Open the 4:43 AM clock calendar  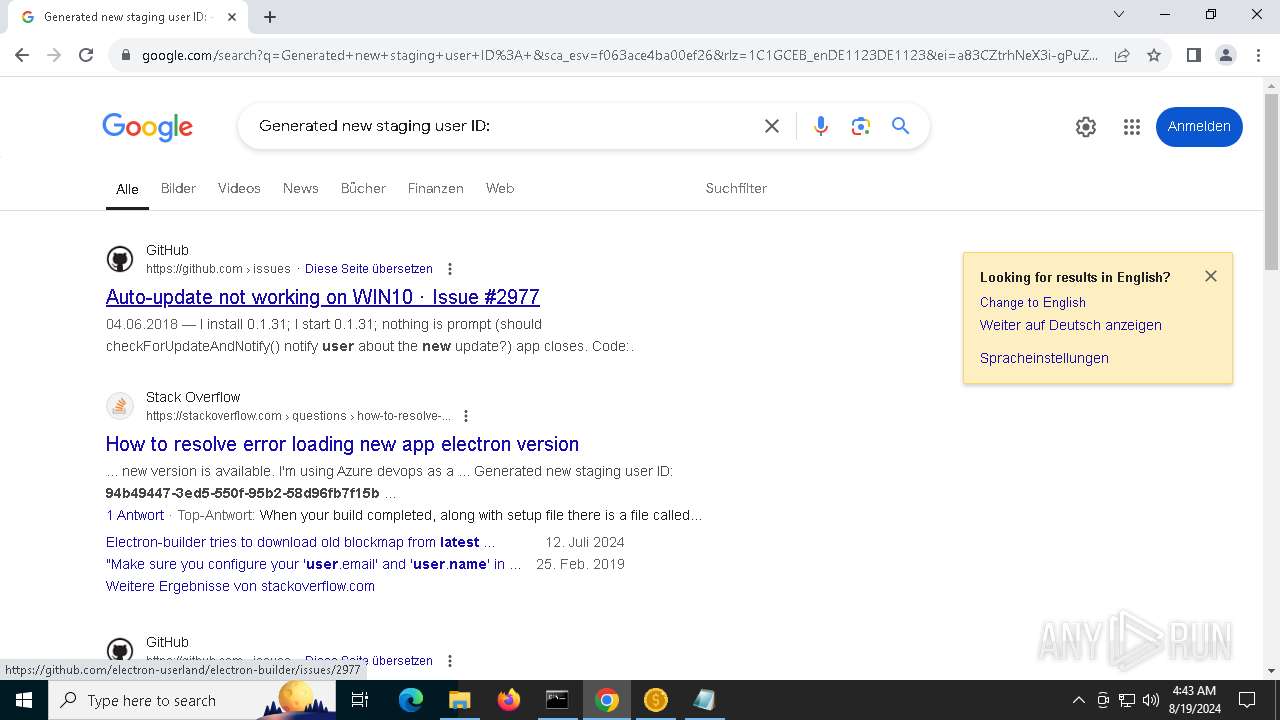tap(1195, 700)
